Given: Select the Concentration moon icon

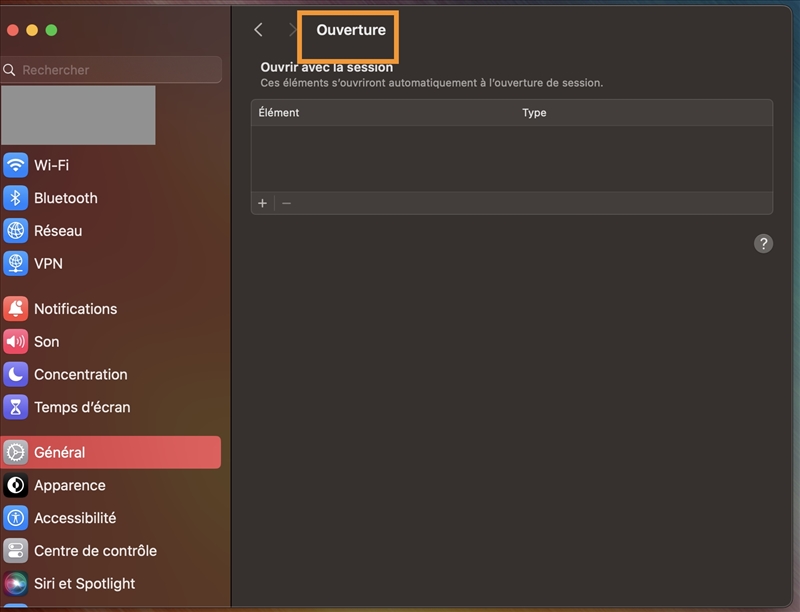Looking at the screenshot, I should coord(16,374).
